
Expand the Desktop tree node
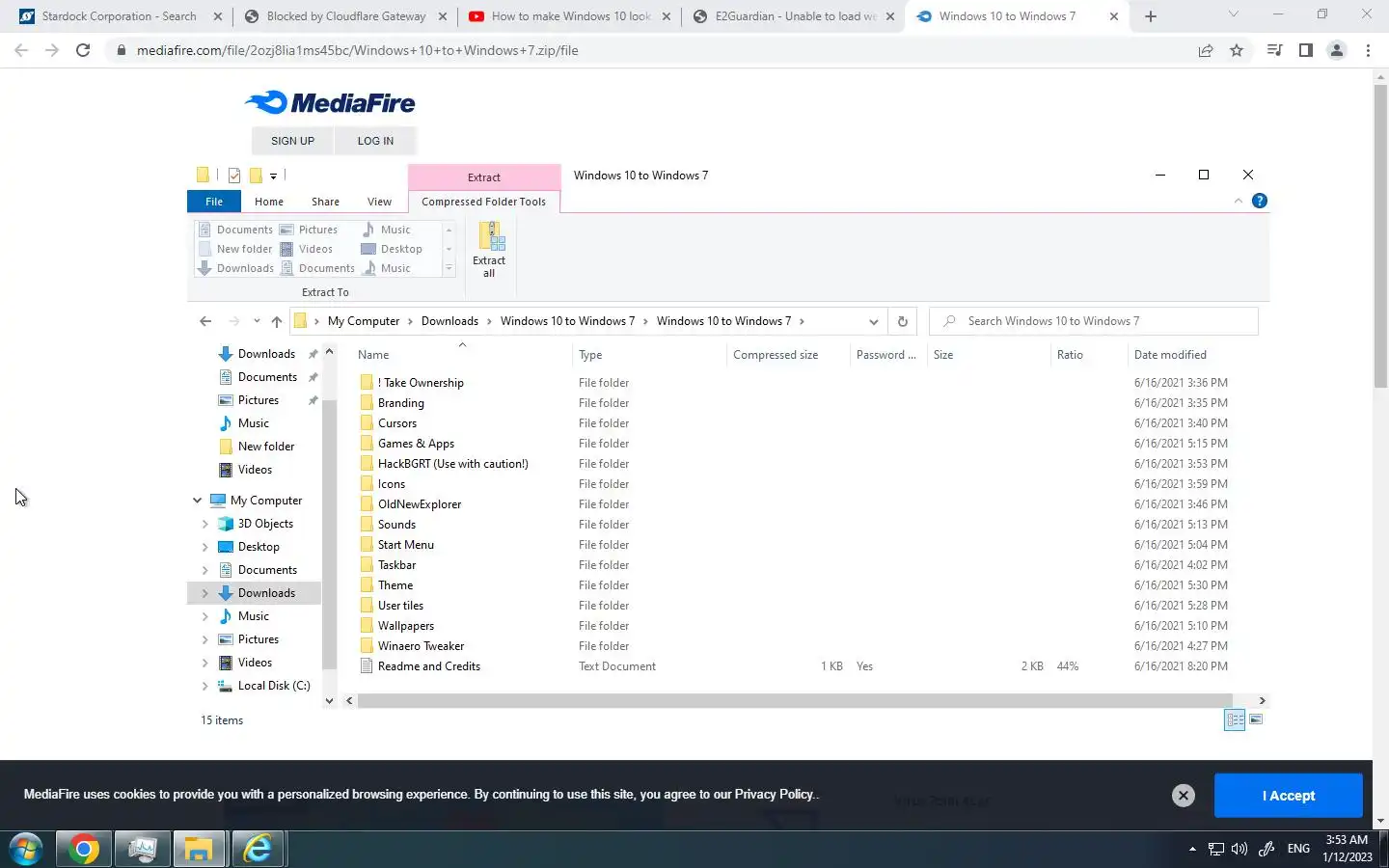coord(204,547)
